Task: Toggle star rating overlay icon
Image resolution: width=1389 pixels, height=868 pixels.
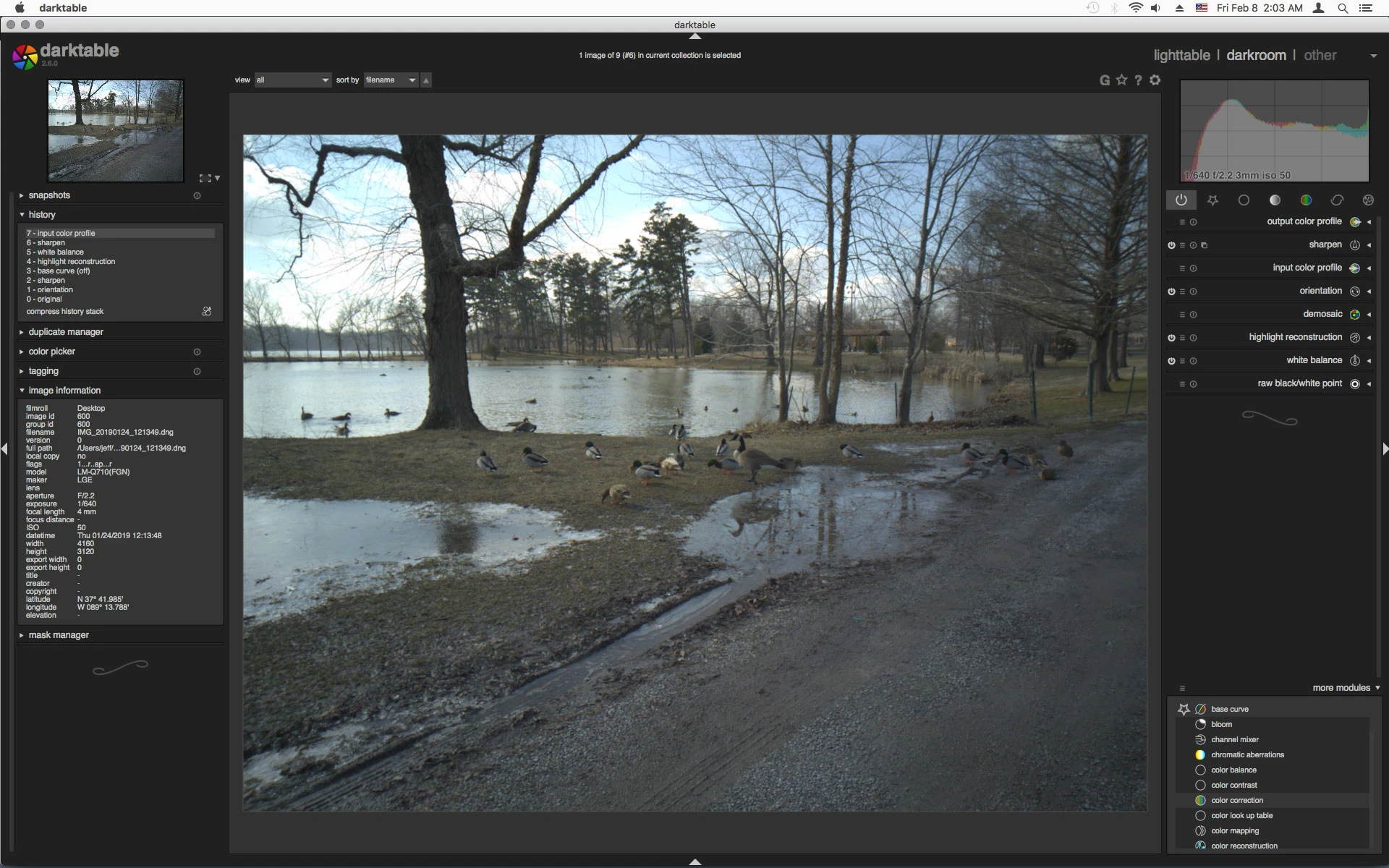Action: pos(1121,80)
